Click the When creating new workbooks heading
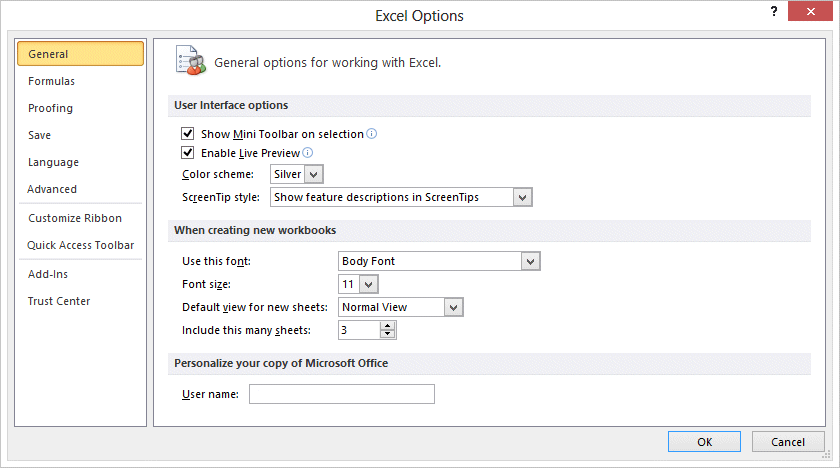 point(255,230)
